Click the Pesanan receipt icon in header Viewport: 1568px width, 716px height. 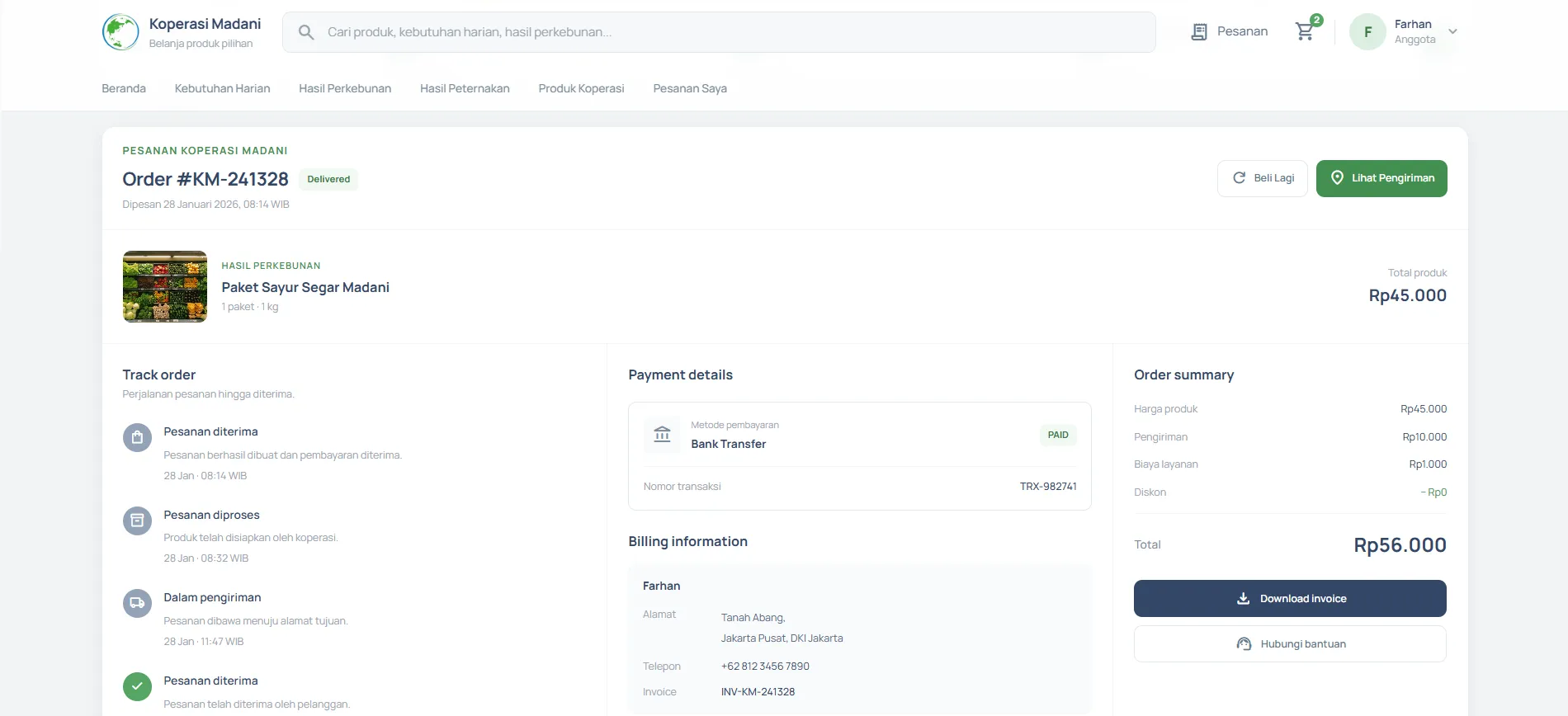[x=1199, y=32]
